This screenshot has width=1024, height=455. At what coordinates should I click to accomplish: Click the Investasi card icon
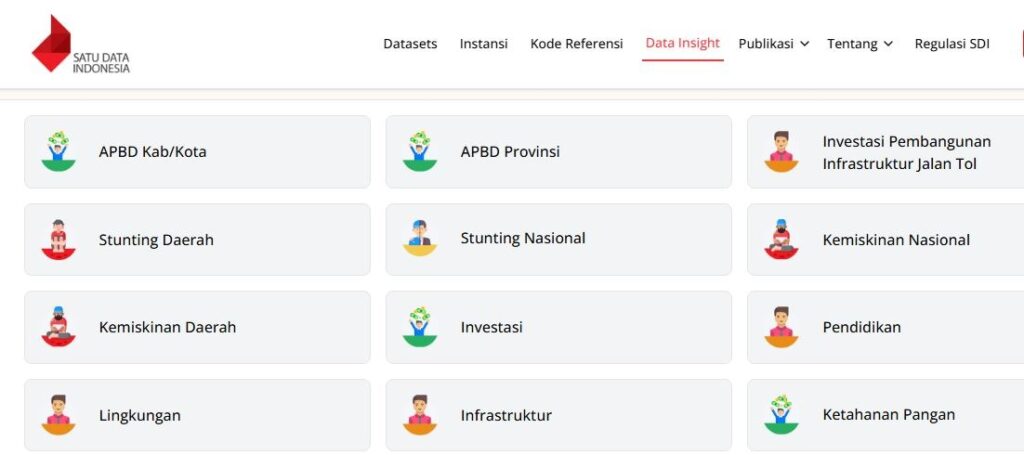(420, 327)
